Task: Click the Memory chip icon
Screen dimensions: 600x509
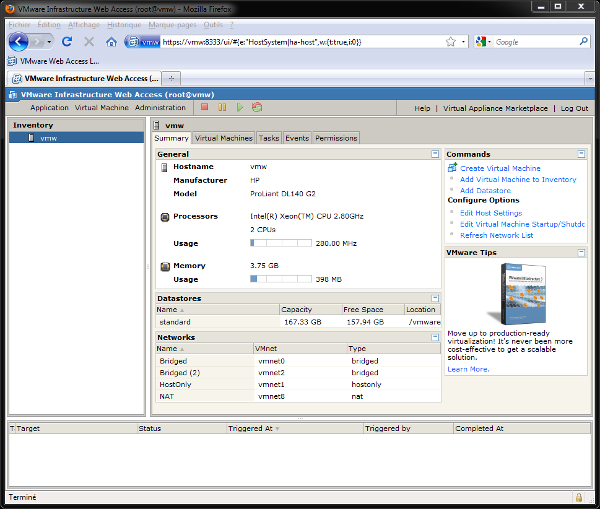Action: (x=165, y=266)
